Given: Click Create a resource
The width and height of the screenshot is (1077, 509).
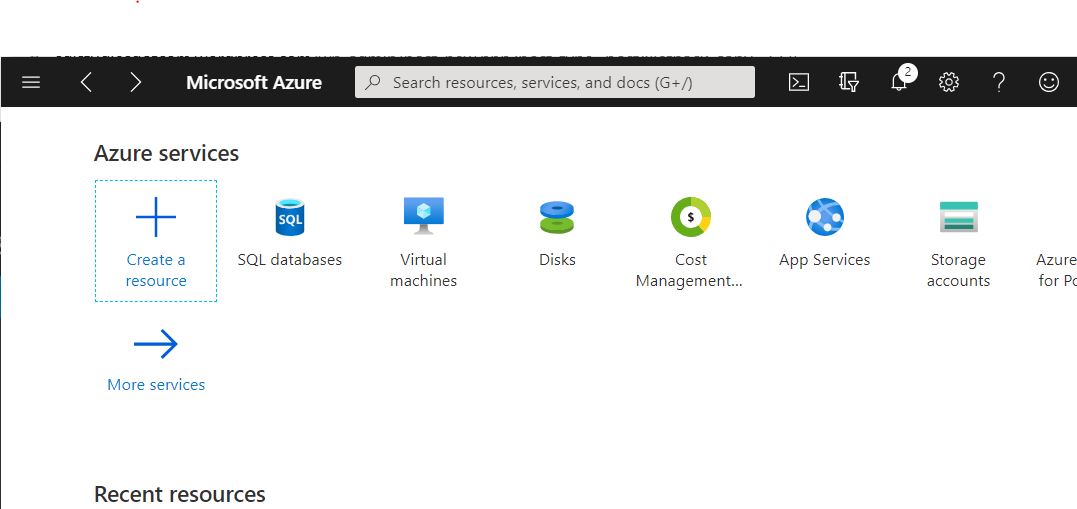Looking at the screenshot, I should coord(156,241).
